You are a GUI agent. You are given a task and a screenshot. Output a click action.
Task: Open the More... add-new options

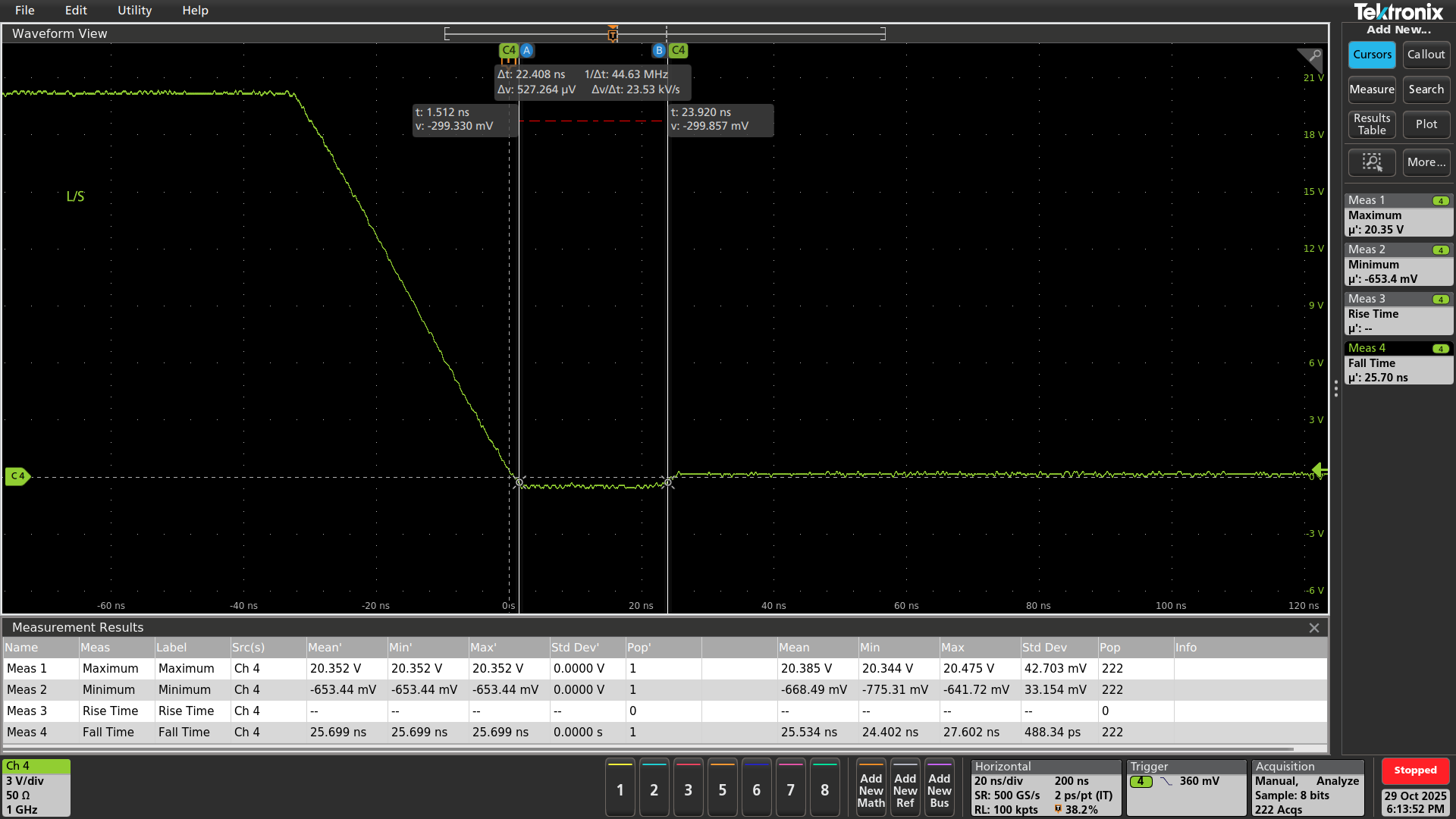[1426, 162]
